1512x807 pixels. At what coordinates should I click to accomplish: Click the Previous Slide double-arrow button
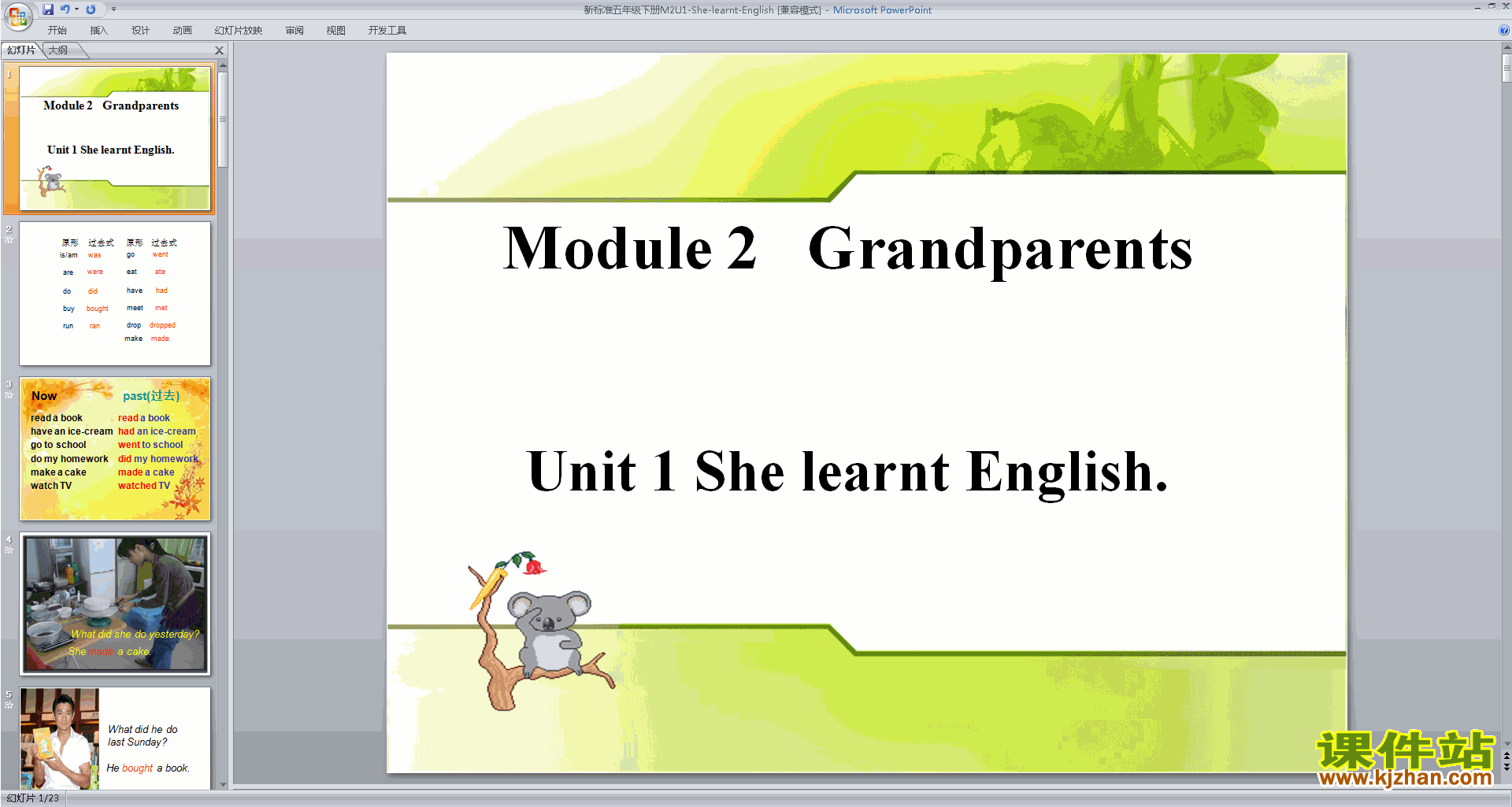(x=1506, y=756)
